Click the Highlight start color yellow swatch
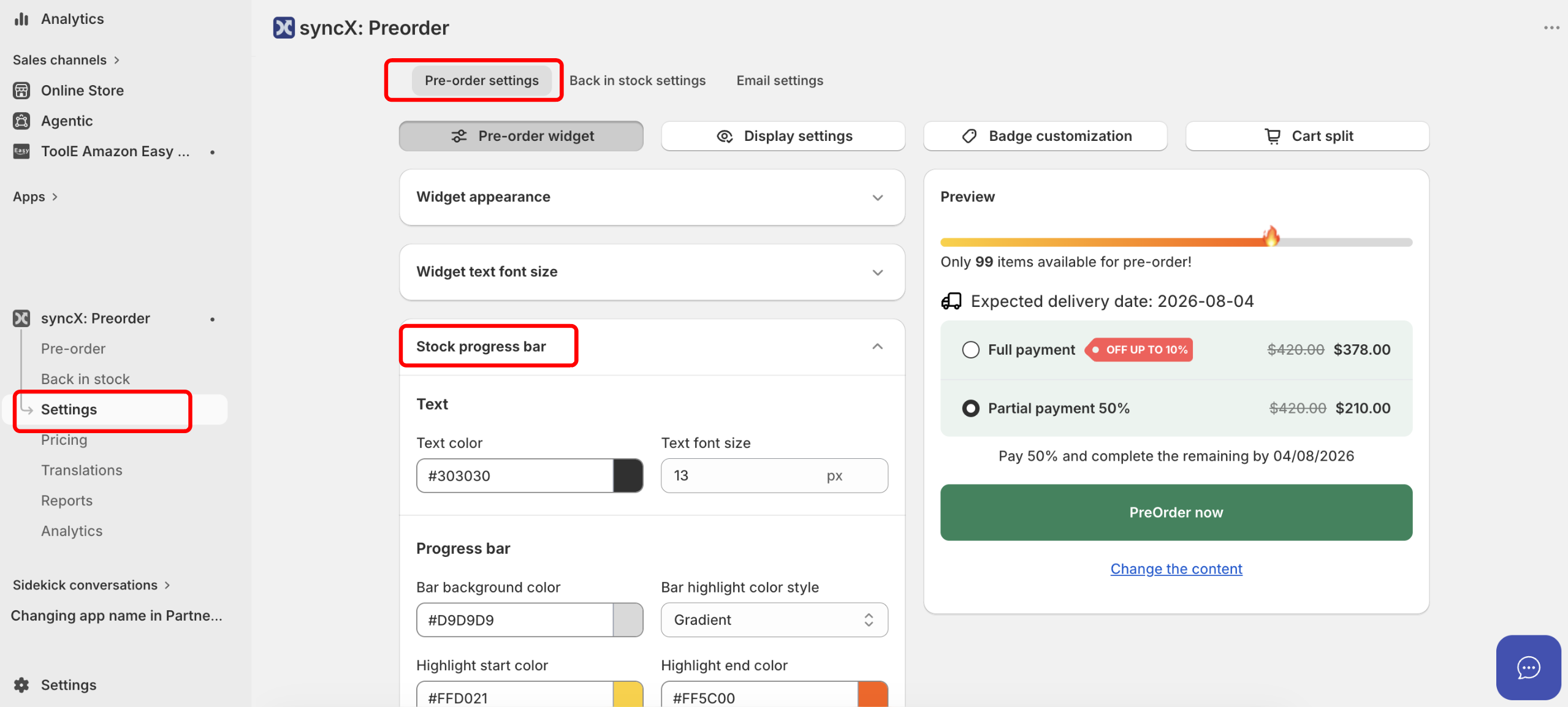 coord(628,695)
